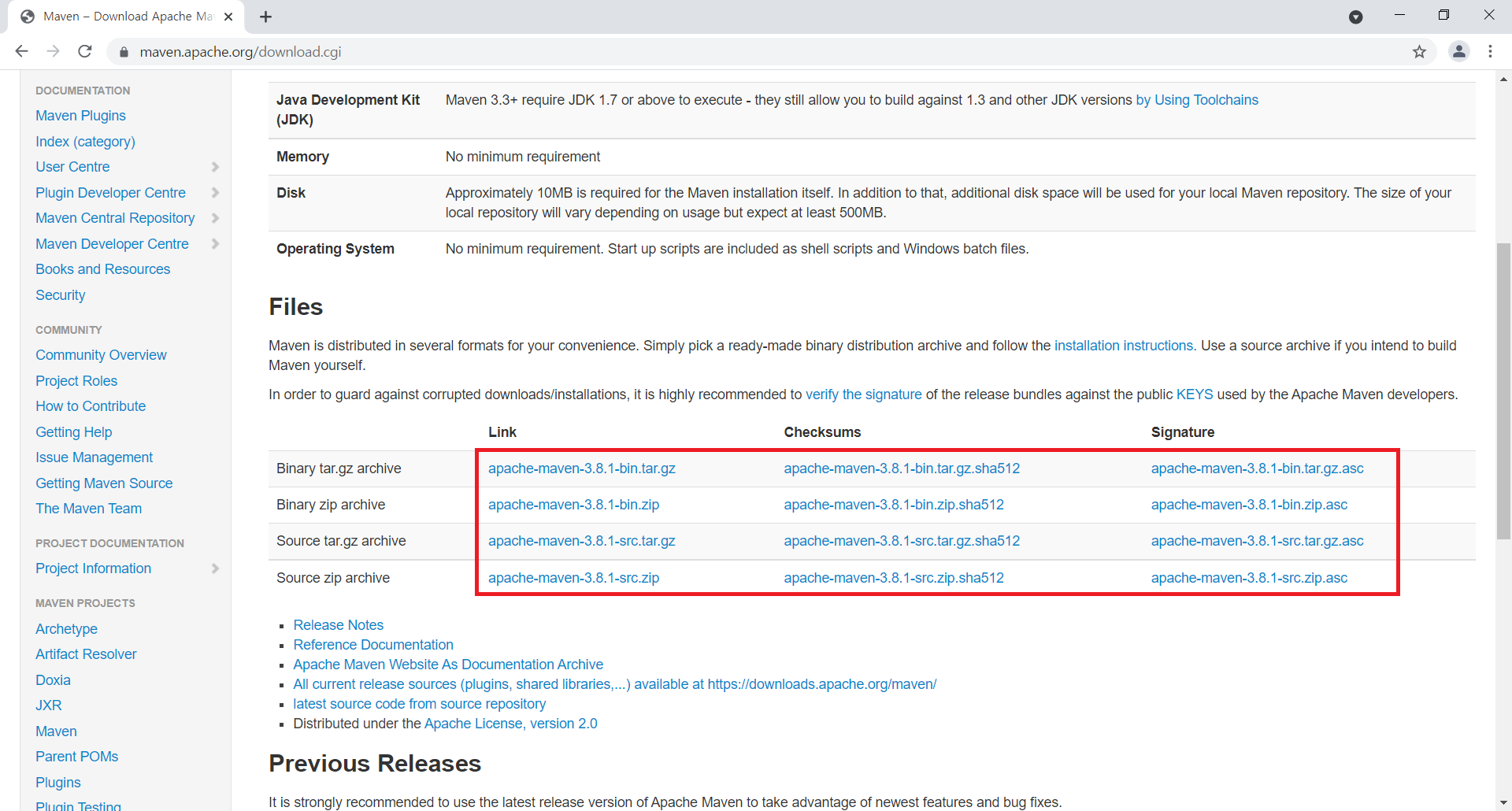
Task: Open JXR project link
Action: [48, 705]
